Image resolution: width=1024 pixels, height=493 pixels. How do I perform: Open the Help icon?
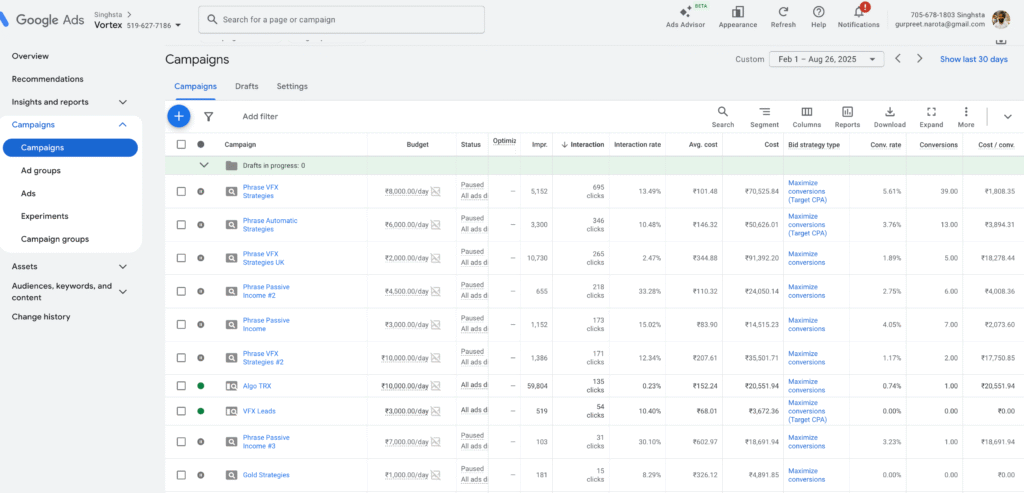[818, 12]
